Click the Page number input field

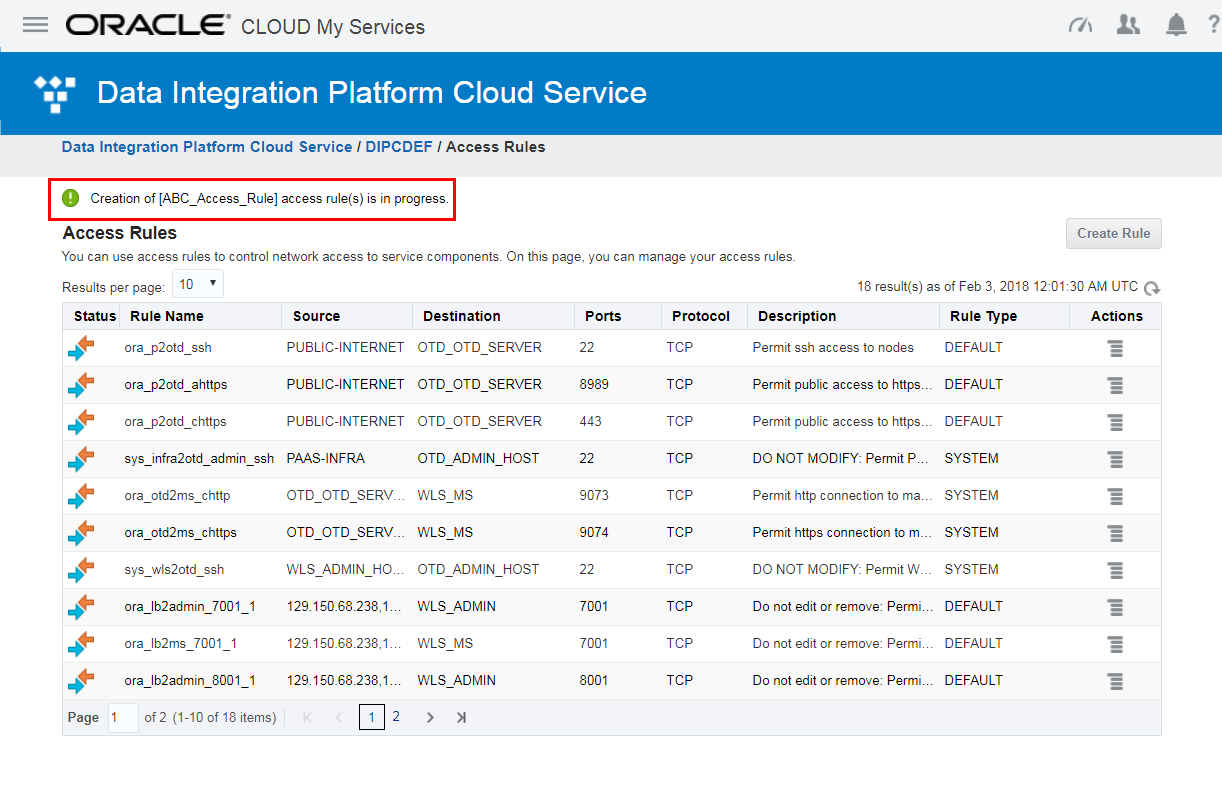coord(123,718)
